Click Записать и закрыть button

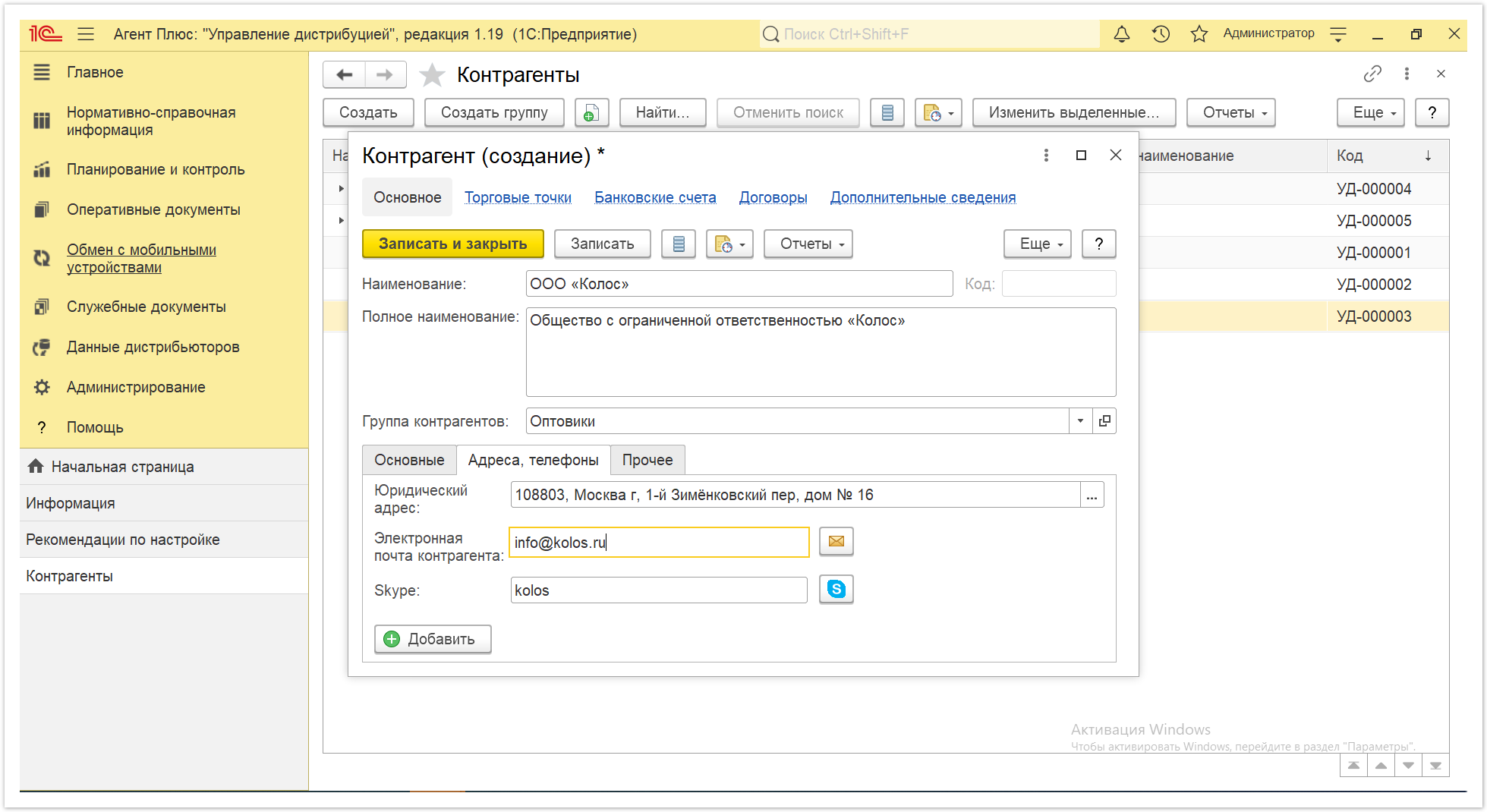click(452, 244)
